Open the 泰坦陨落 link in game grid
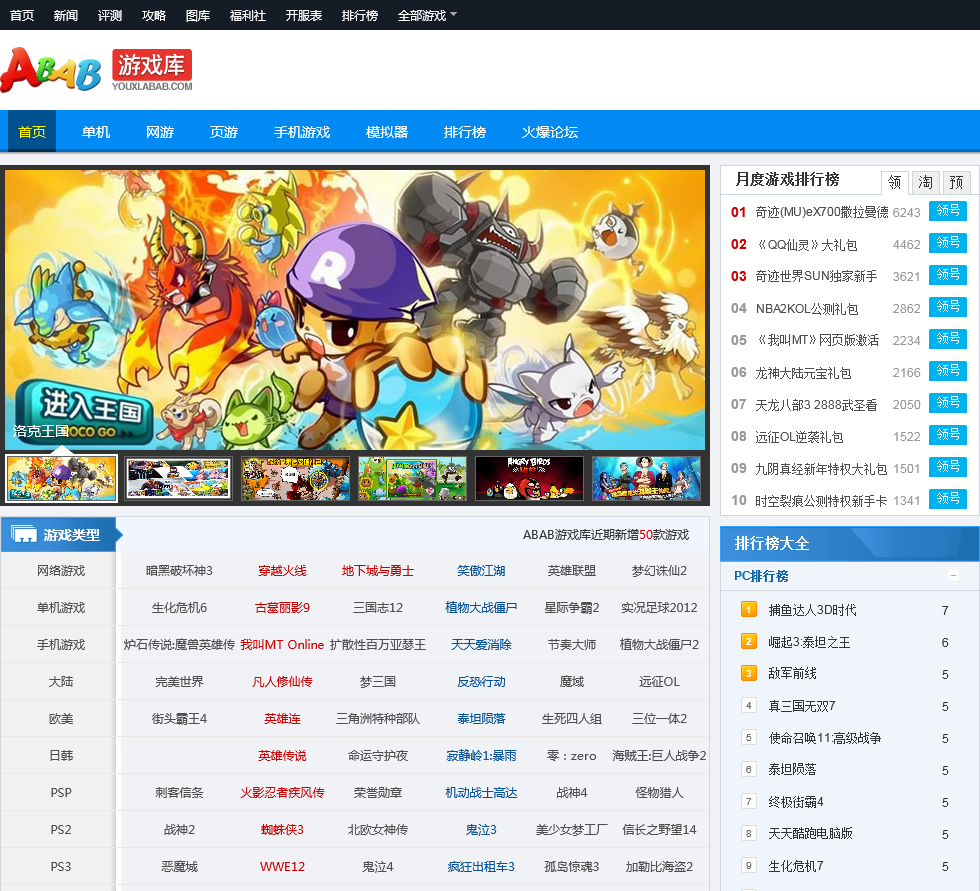This screenshot has width=980, height=891. [481, 719]
